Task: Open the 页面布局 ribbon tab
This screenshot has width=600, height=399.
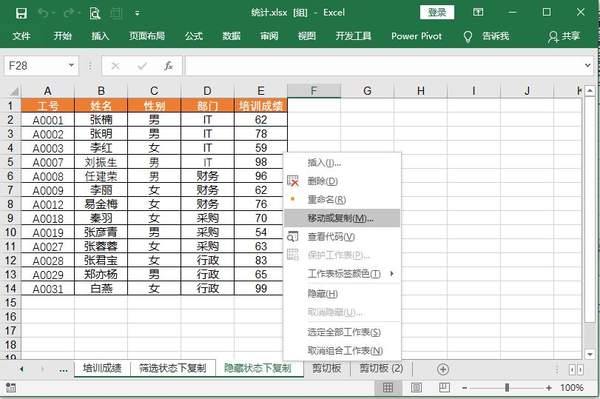Action: [147, 36]
